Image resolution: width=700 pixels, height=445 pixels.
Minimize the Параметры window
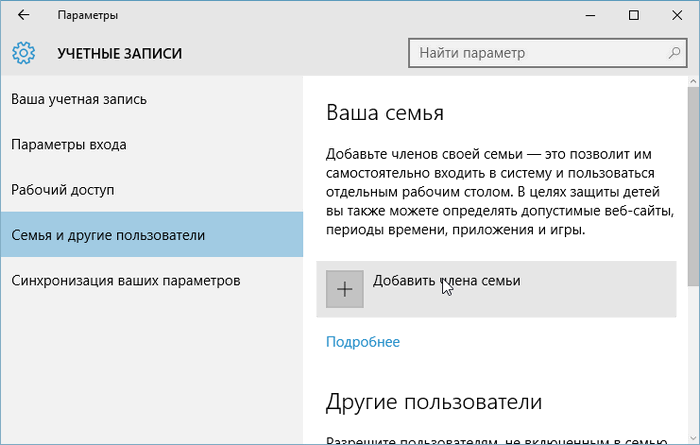pos(586,16)
